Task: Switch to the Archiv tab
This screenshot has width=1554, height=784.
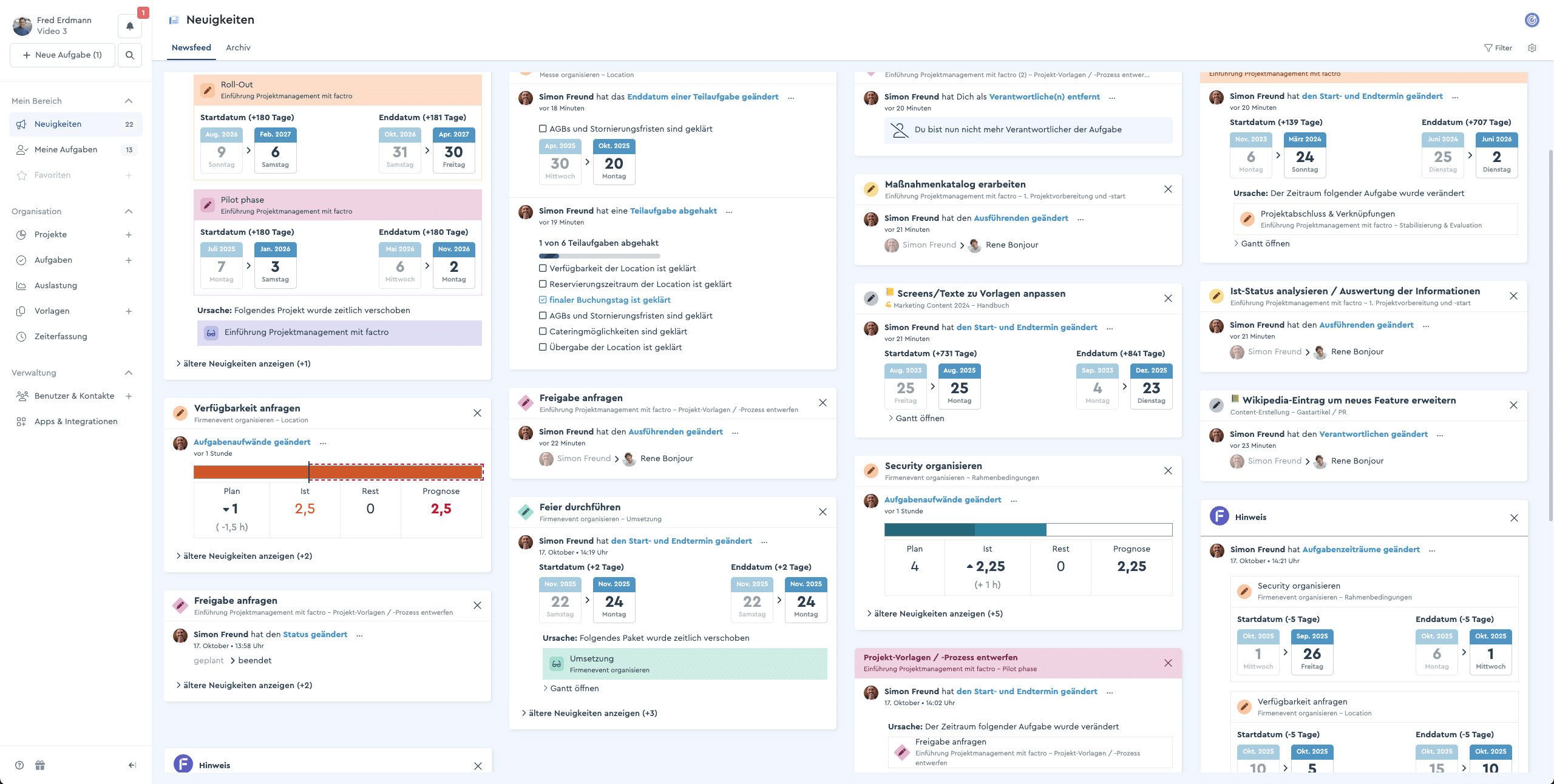Action: 238,47
